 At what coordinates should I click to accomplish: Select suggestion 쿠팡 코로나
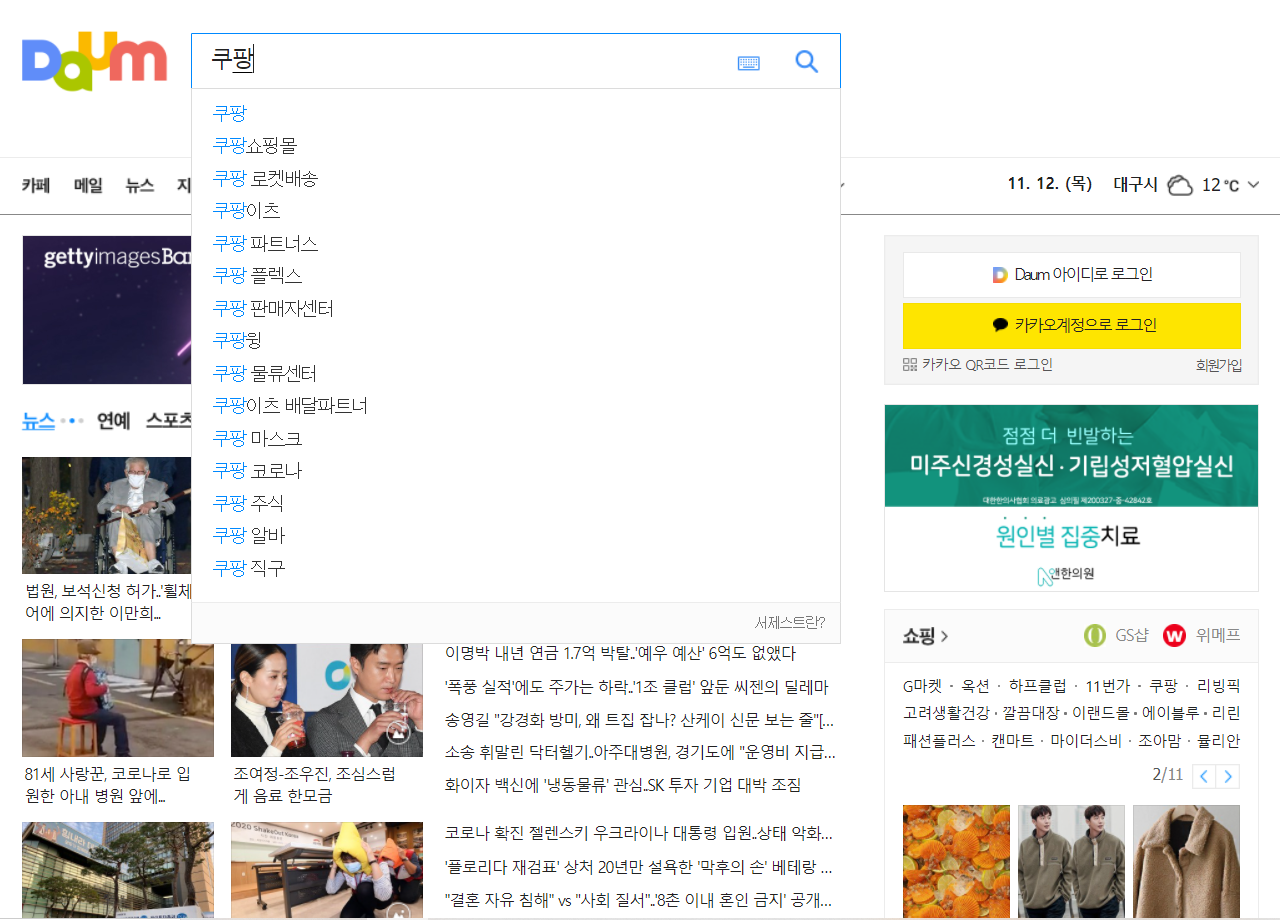point(257,470)
